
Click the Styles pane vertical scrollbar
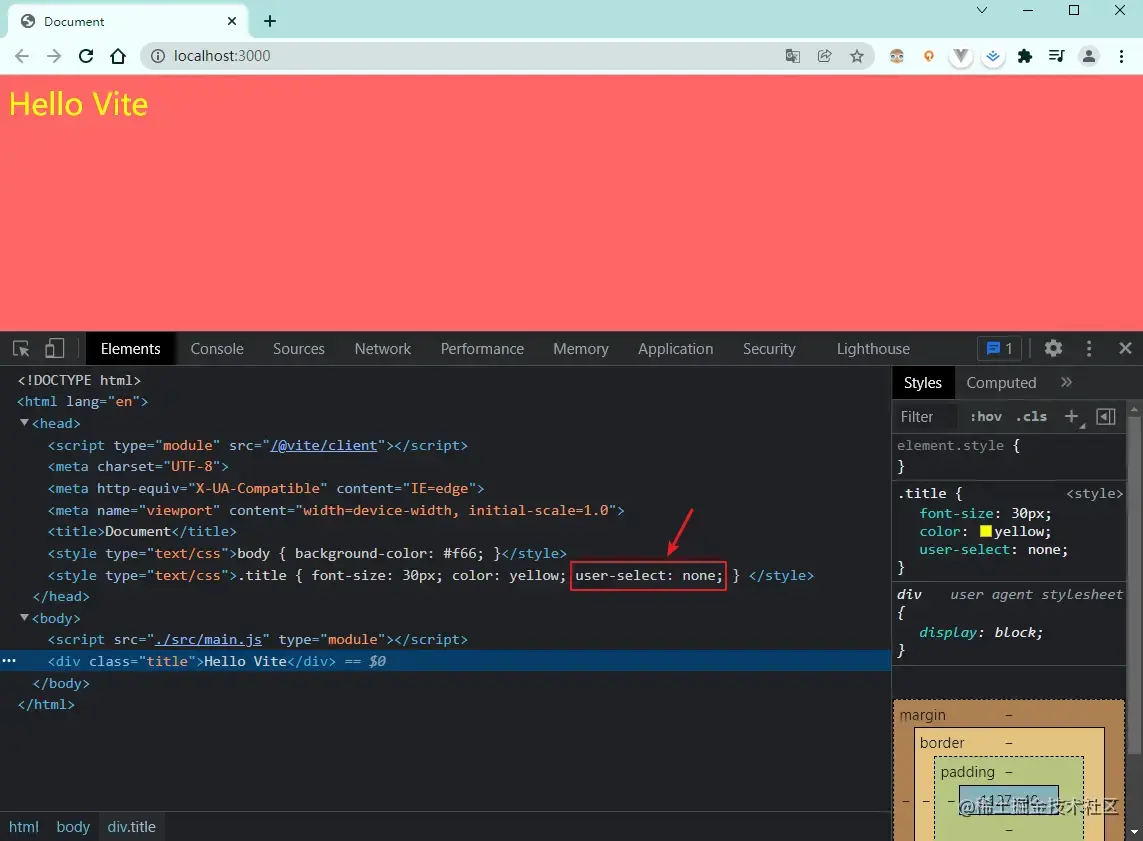tap(1134, 583)
